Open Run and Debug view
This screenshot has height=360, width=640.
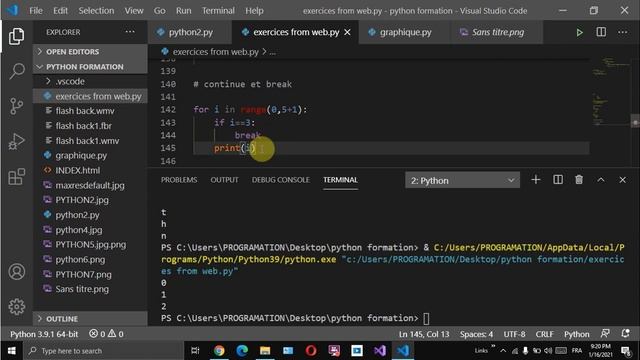[16, 142]
